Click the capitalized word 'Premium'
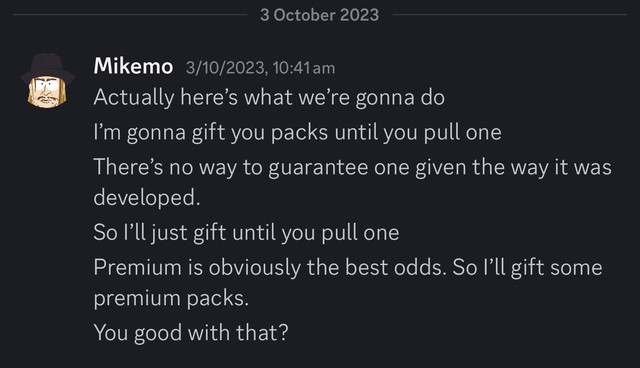The image size is (640, 368). (138, 268)
